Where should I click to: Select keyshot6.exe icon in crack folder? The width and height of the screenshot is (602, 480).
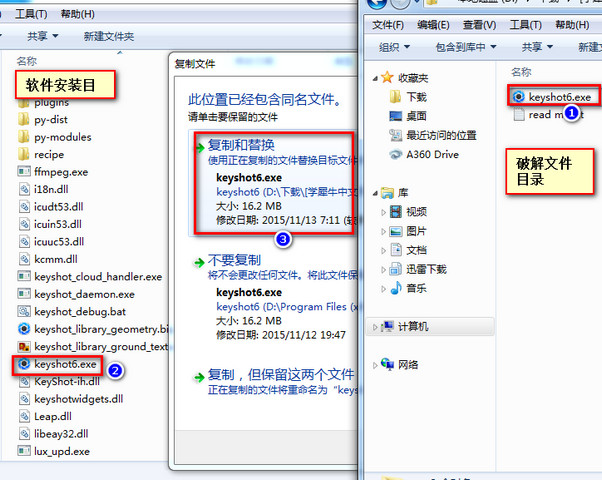(518, 97)
